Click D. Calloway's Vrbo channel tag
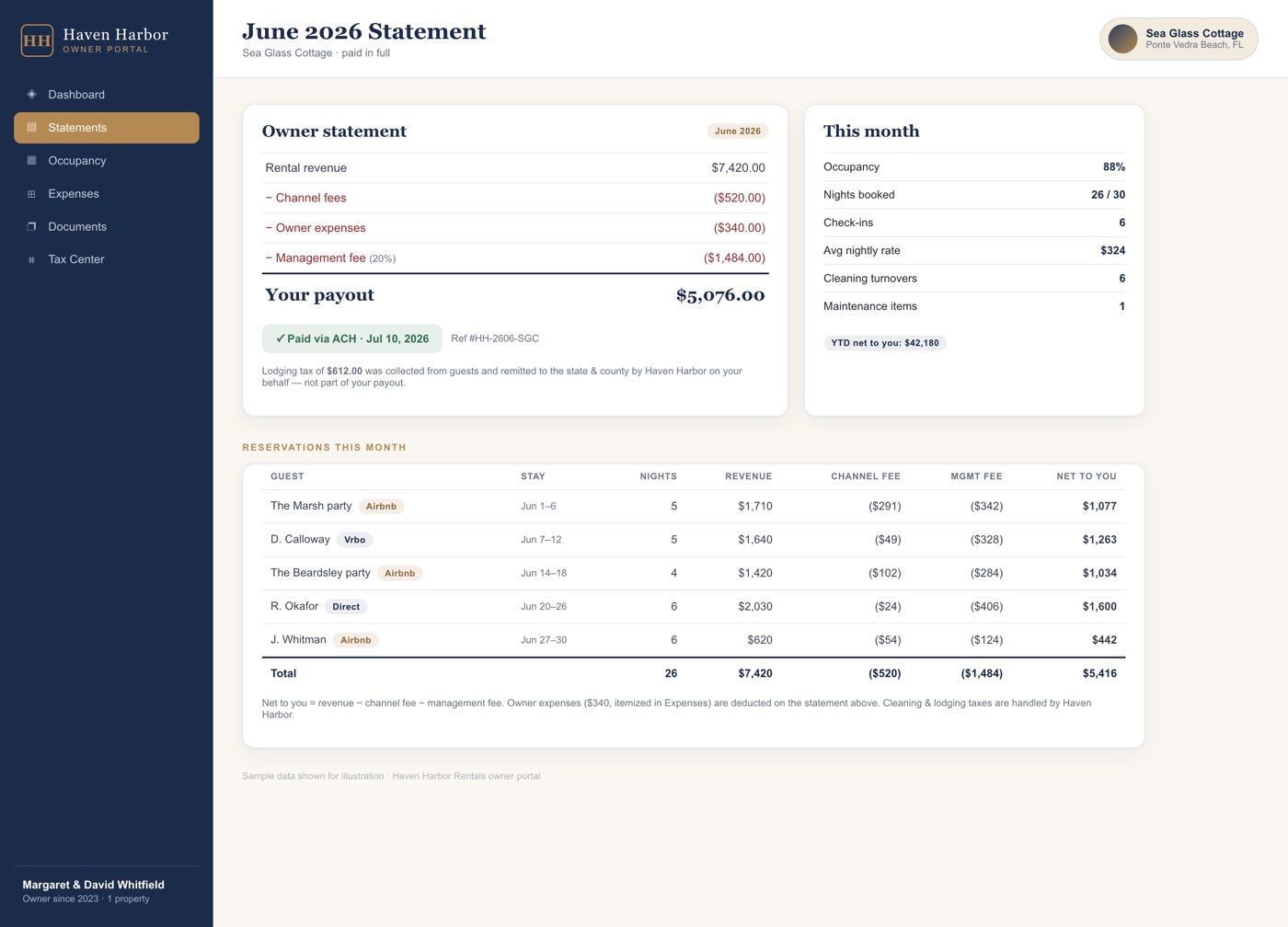 [x=355, y=540]
